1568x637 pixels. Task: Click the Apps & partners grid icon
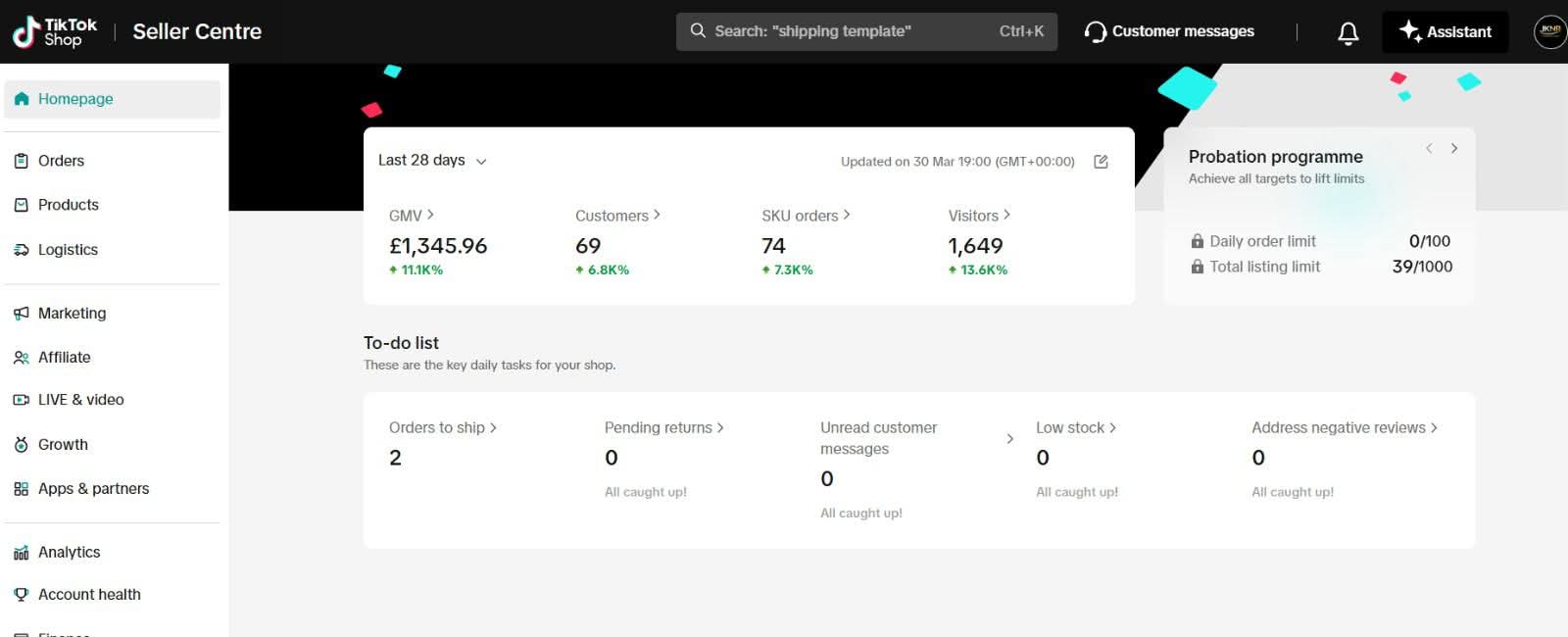22,489
